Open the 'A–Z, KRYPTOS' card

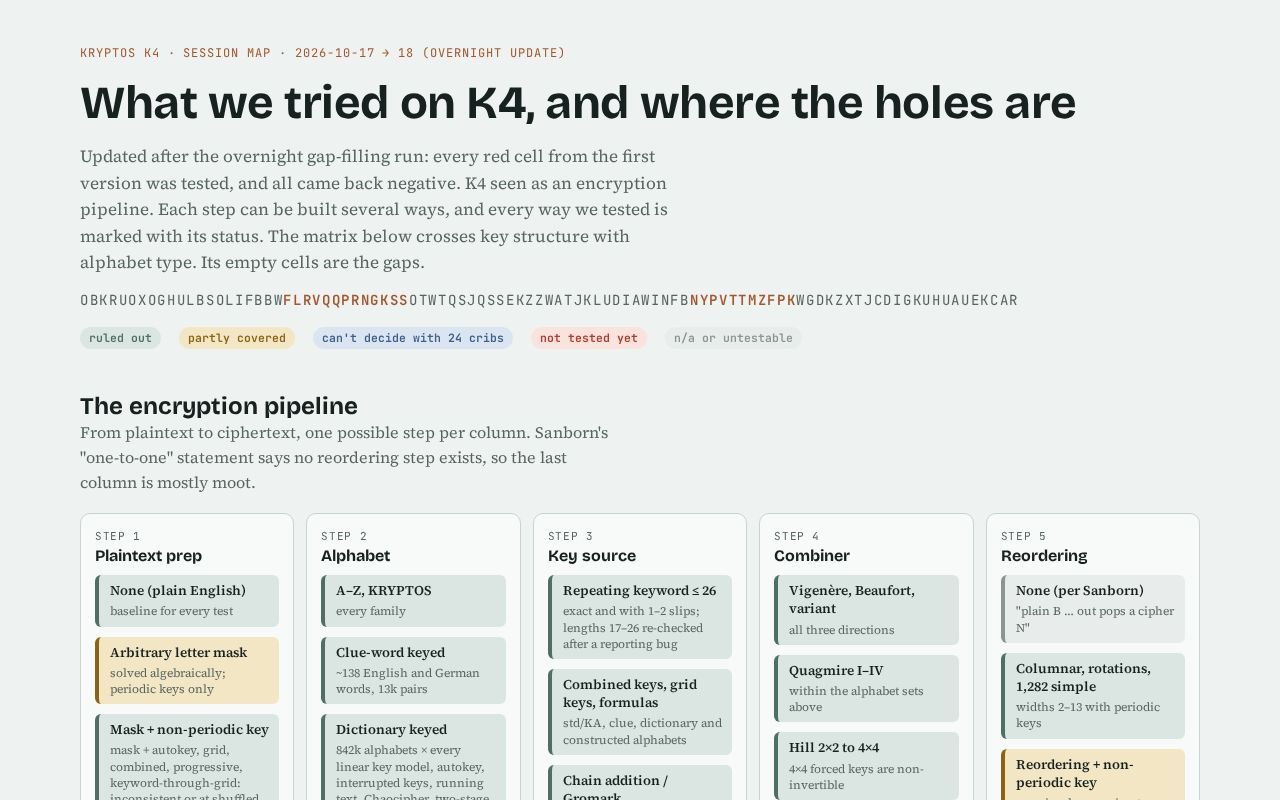click(x=413, y=601)
